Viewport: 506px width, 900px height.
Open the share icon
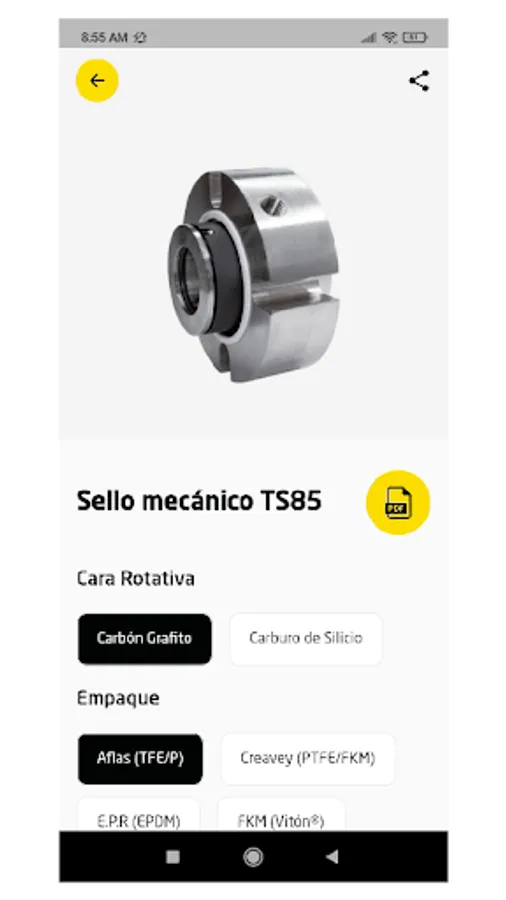tap(419, 81)
